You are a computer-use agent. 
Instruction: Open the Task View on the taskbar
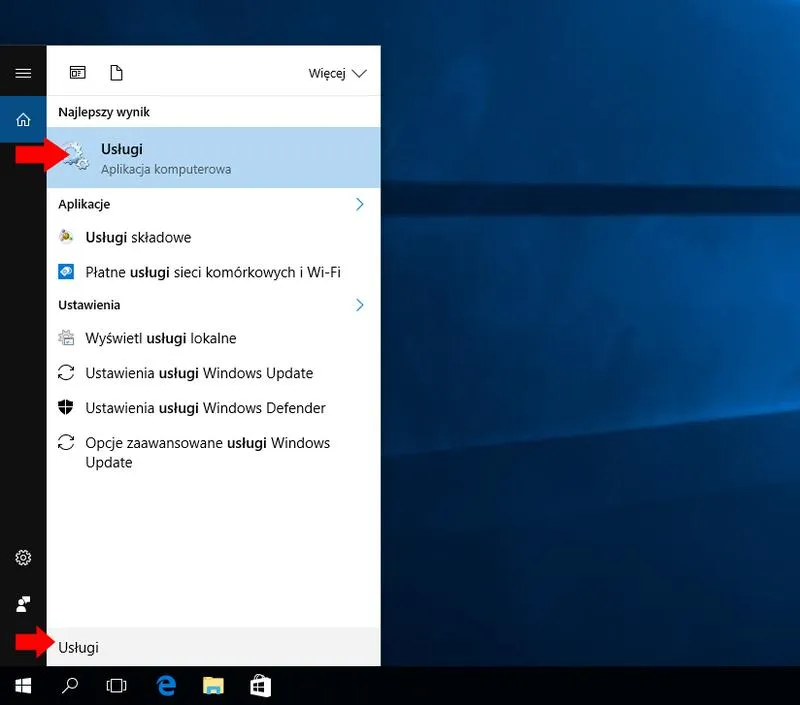point(116,686)
